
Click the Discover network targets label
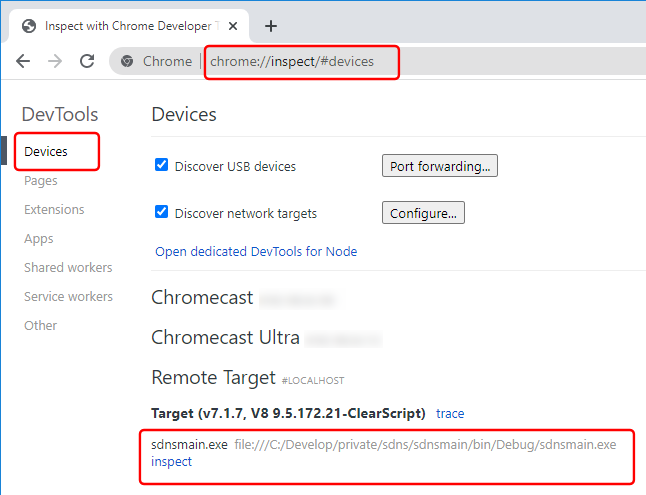[x=246, y=213]
